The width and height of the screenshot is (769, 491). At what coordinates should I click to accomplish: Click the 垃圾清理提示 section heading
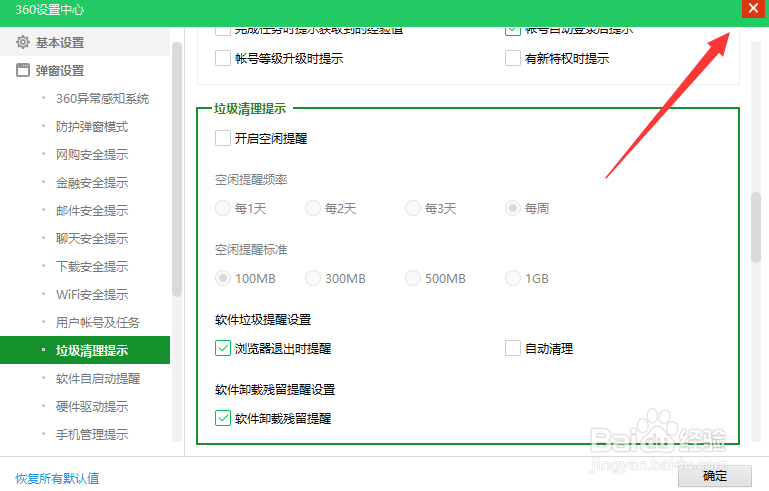250,108
